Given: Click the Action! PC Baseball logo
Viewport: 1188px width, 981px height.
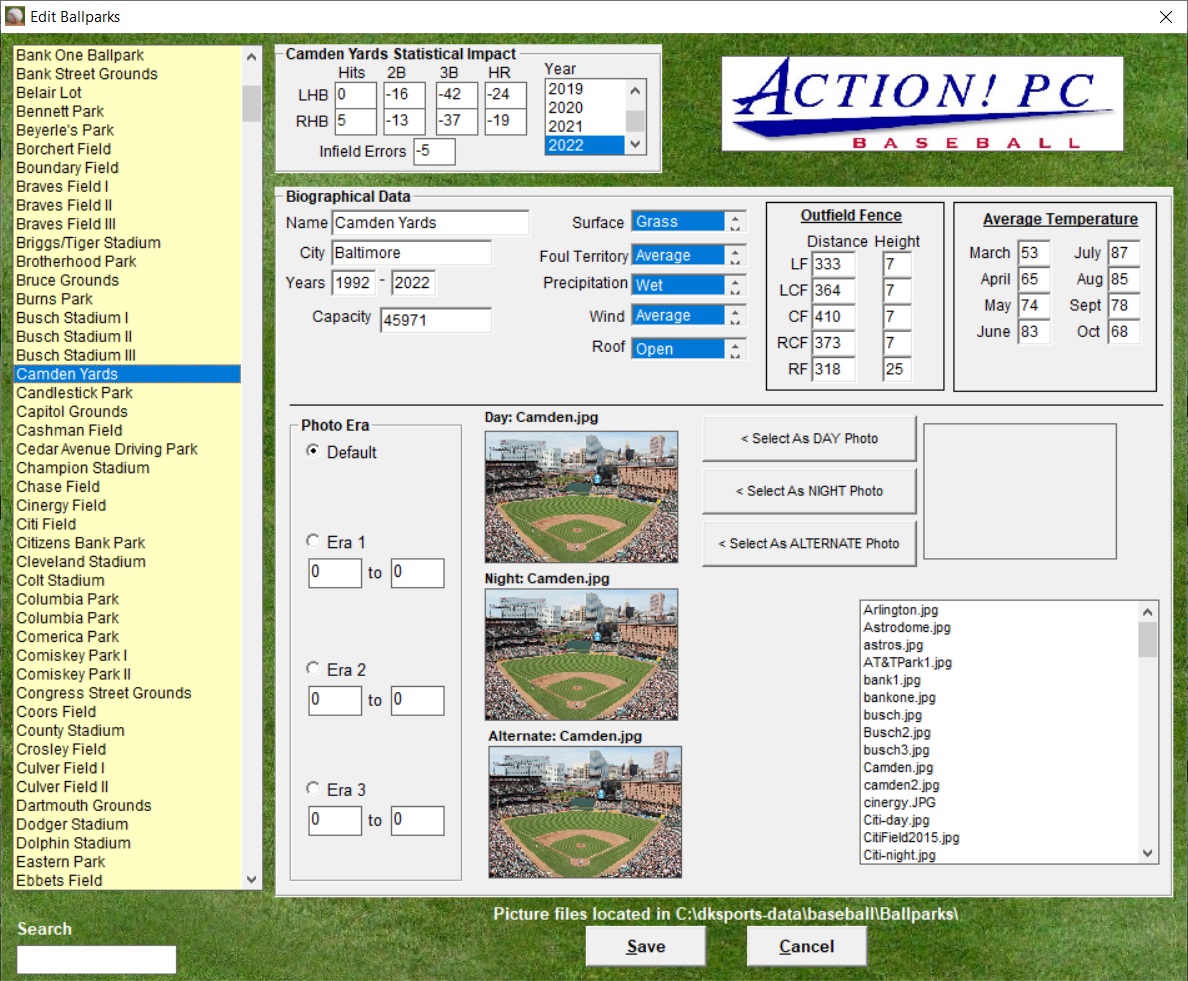Looking at the screenshot, I should point(922,104).
